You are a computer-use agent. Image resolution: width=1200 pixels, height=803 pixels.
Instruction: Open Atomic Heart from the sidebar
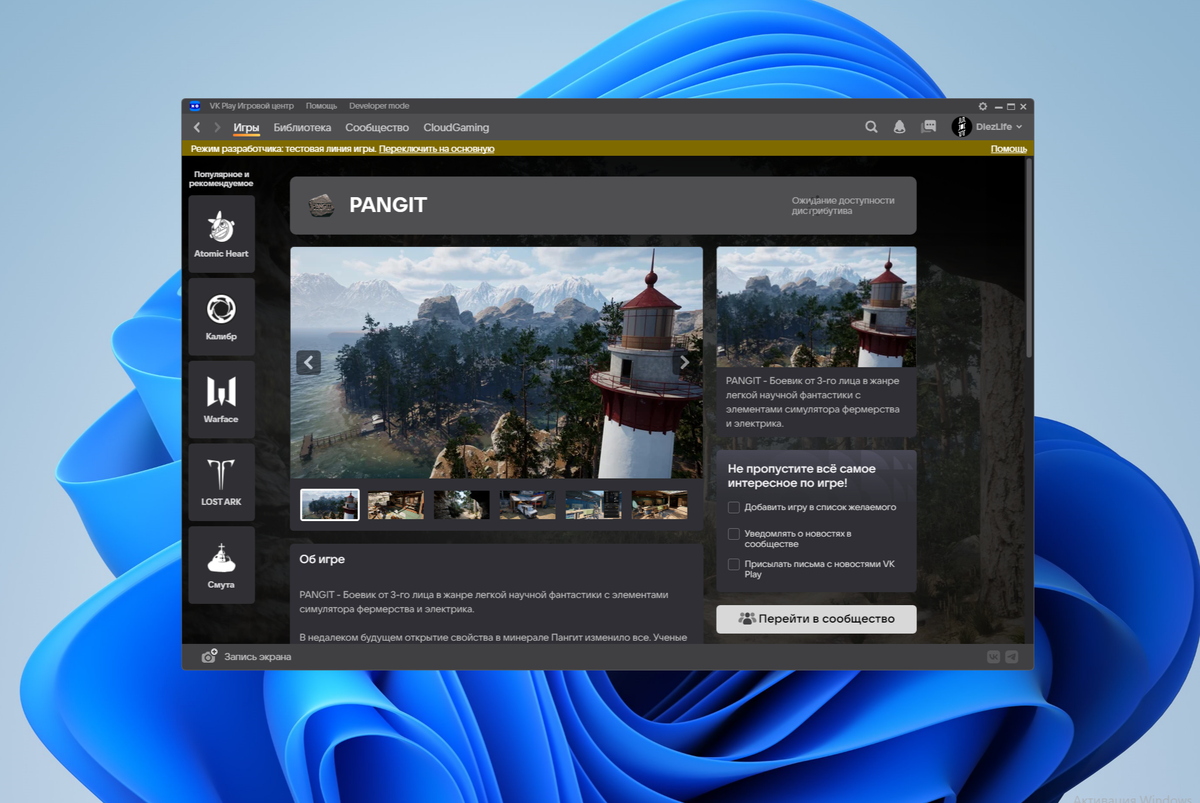(x=221, y=234)
